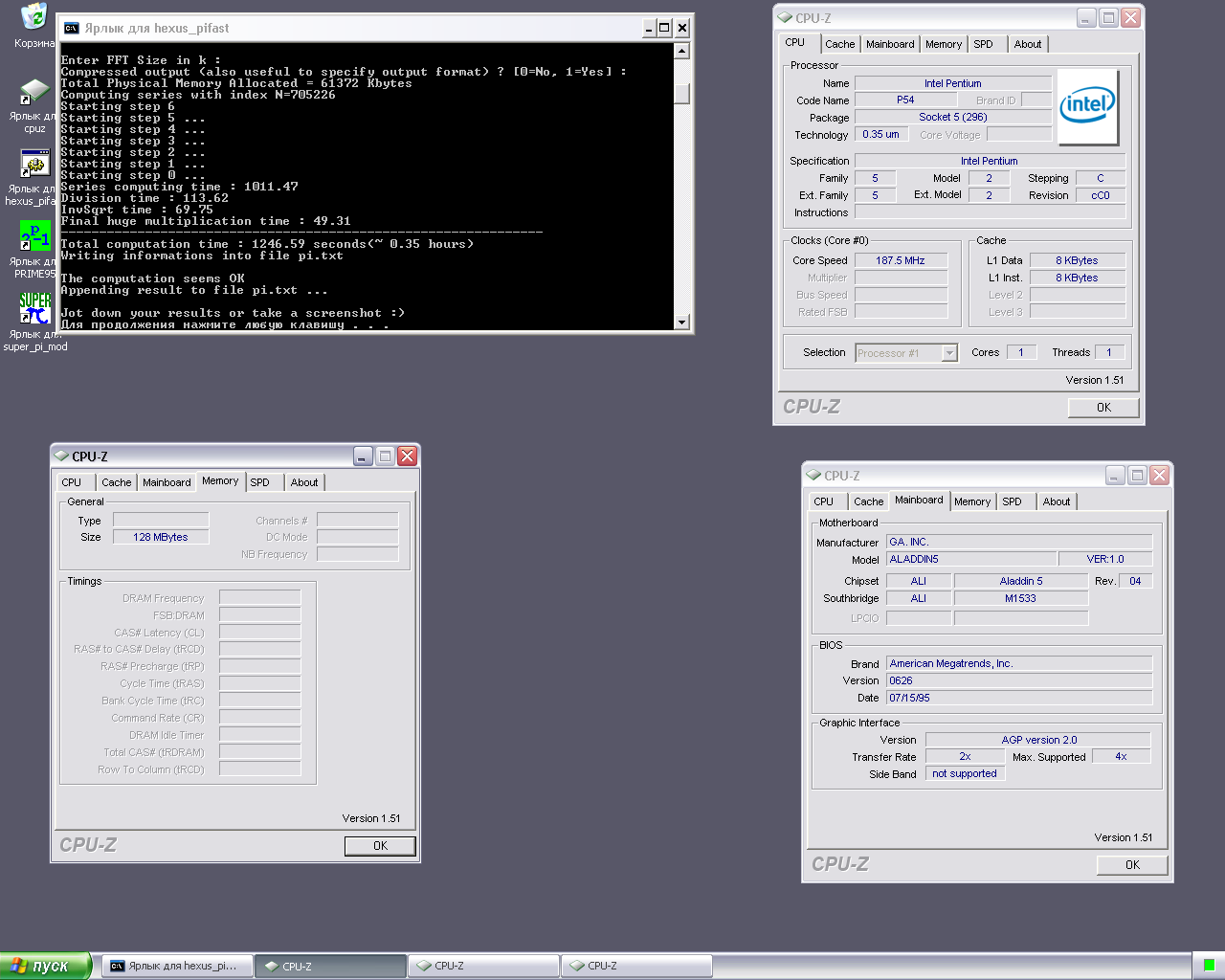This screenshot has width=1225, height=980.
Task: Switch to About tab in Mainboard window
Action: pyautogui.click(x=1057, y=501)
